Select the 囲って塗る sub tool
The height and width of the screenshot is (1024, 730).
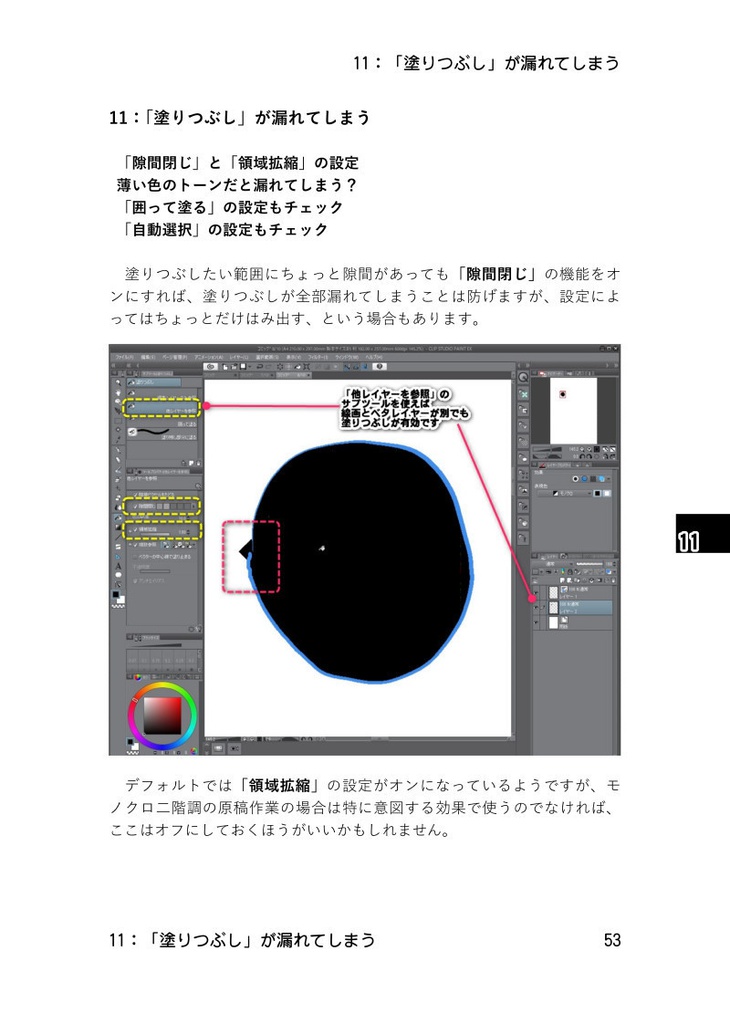[162, 423]
